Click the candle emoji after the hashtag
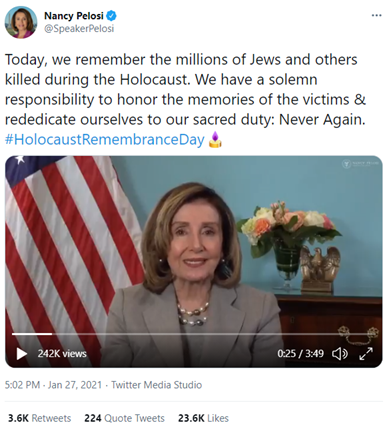The image size is (389, 431). click(215, 139)
